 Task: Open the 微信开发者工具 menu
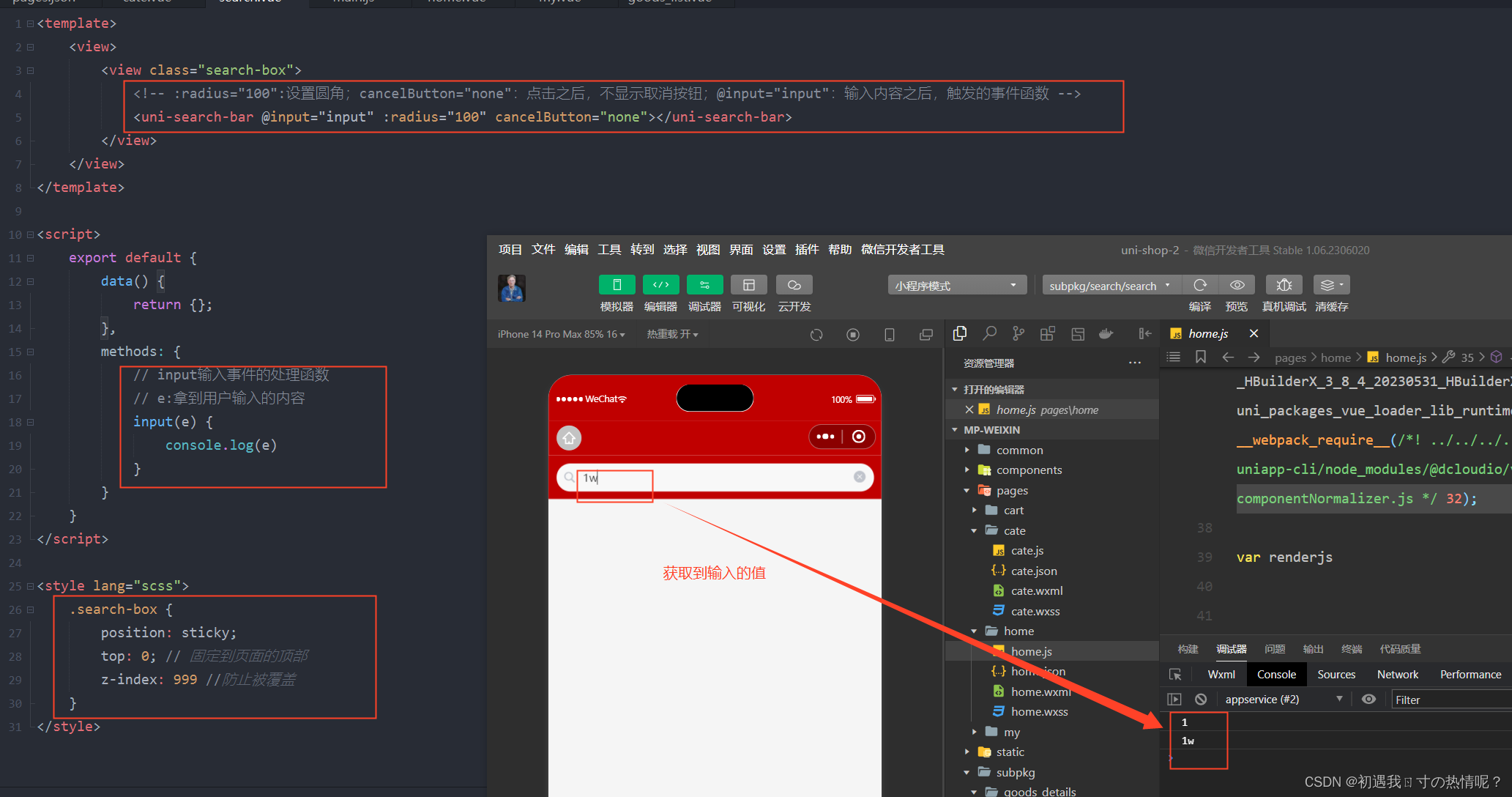903,250
